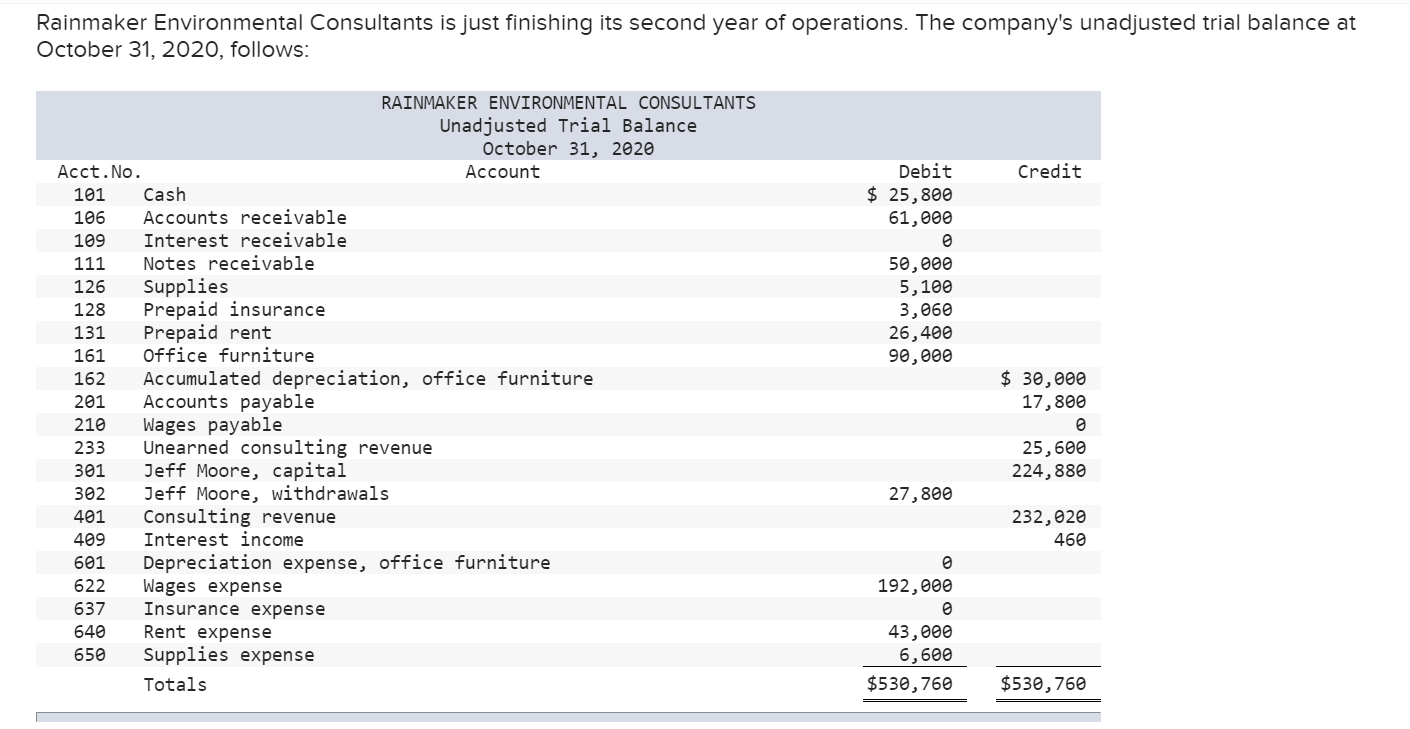
Task: Click 'Insurance expense' account name
Action: (234, 608)
